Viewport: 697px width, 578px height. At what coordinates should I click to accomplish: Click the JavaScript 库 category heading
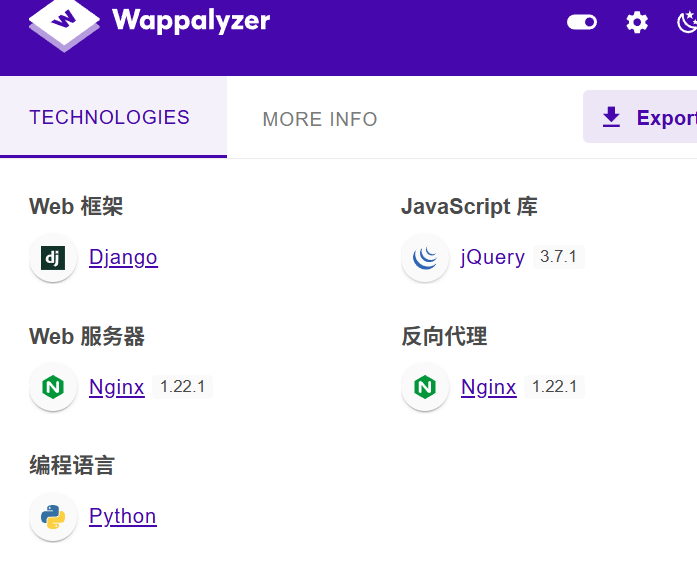point(469,207)
